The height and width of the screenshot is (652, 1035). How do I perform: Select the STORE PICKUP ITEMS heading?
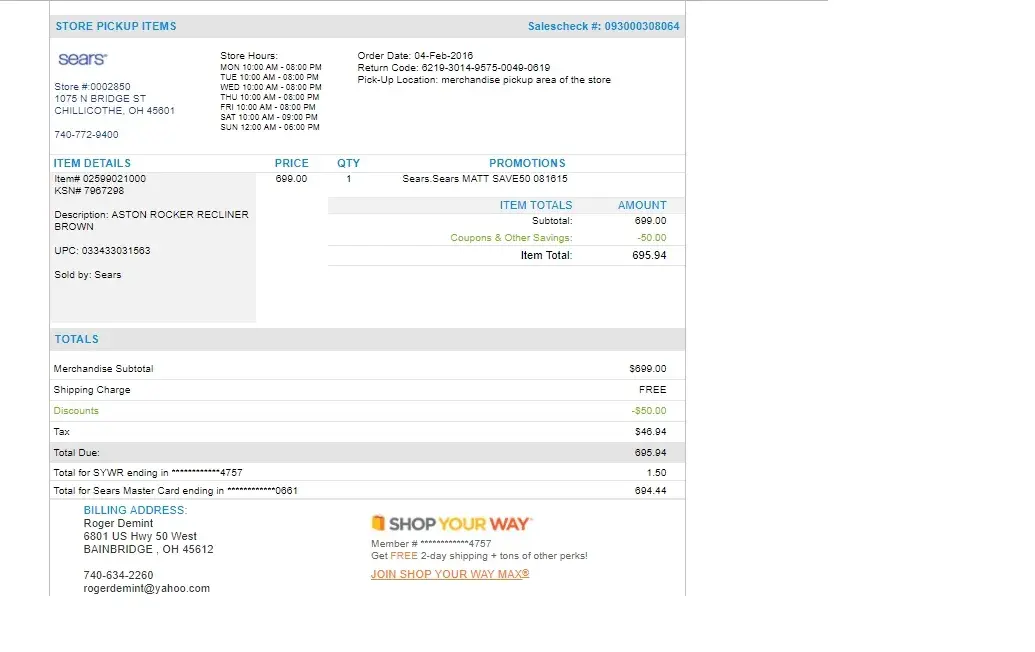[116, 26]
